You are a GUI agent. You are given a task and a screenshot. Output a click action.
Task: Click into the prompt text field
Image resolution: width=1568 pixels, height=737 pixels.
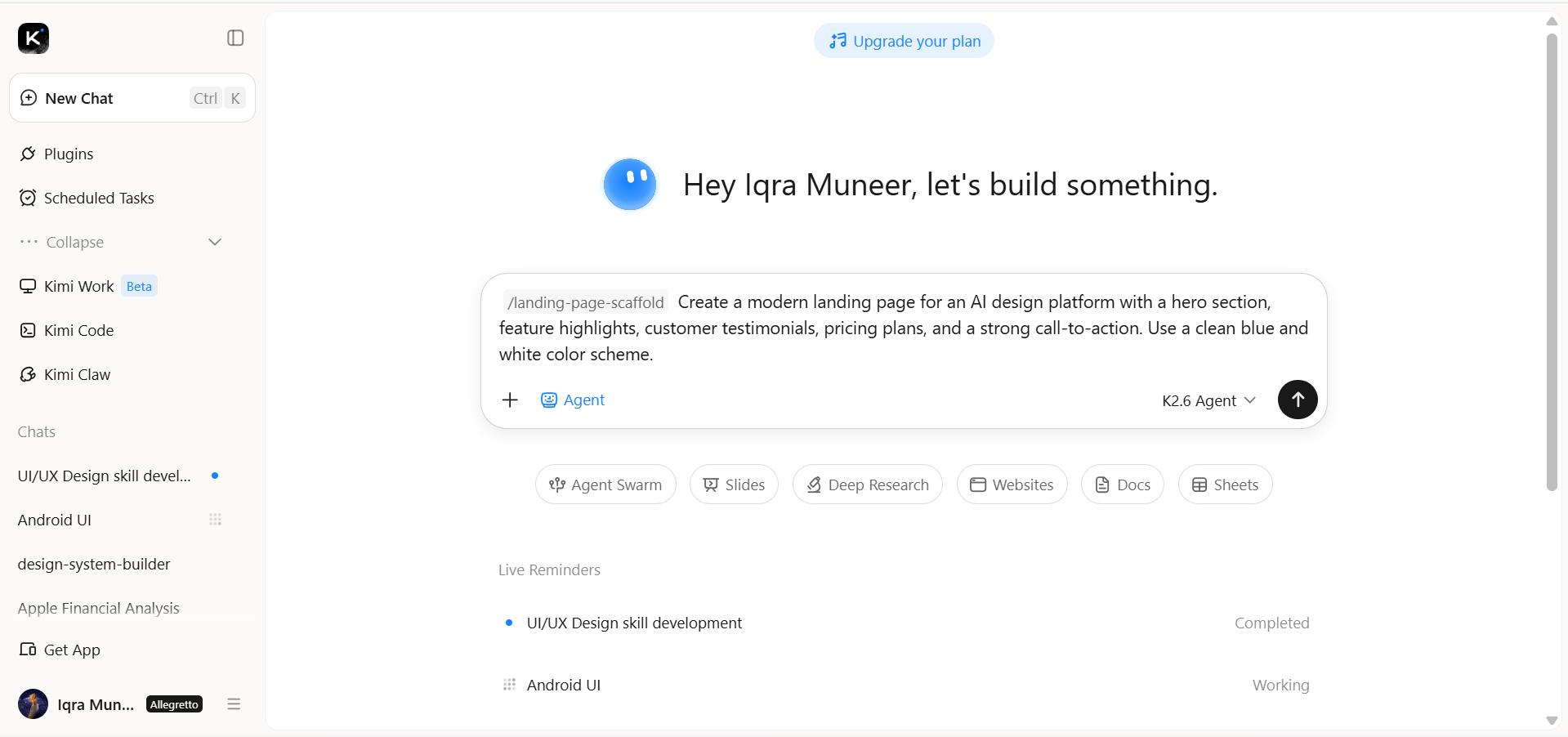(904, 328)
